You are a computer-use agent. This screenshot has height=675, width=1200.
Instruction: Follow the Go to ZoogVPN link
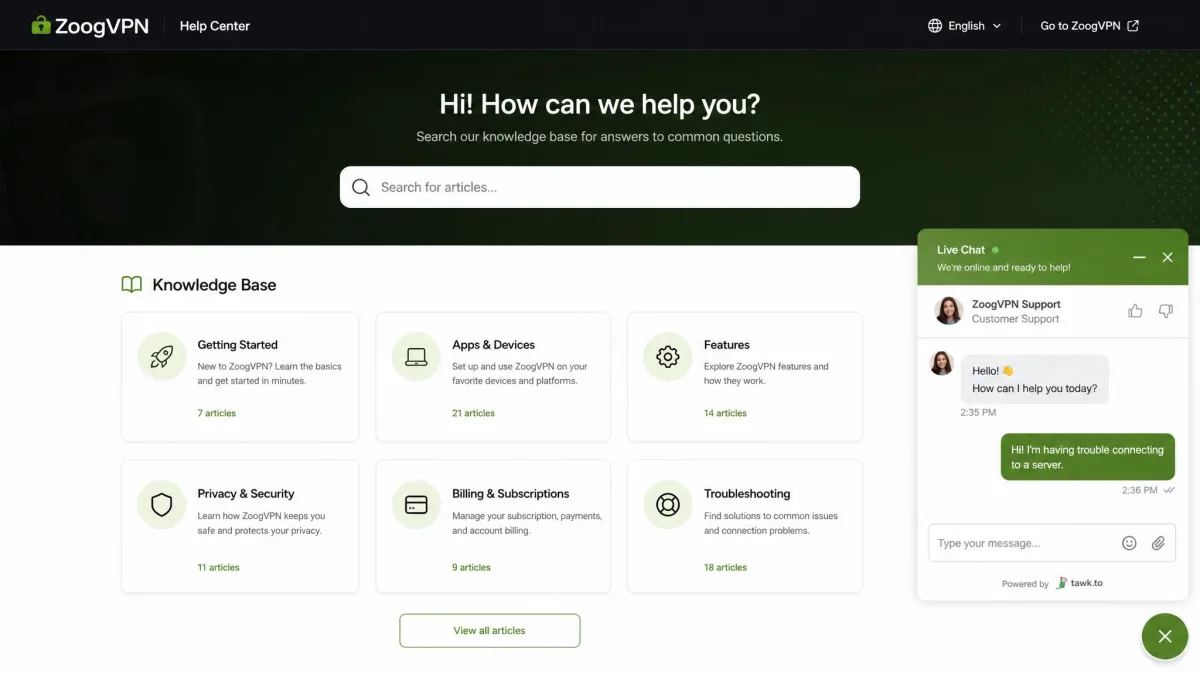[1090, 26]
